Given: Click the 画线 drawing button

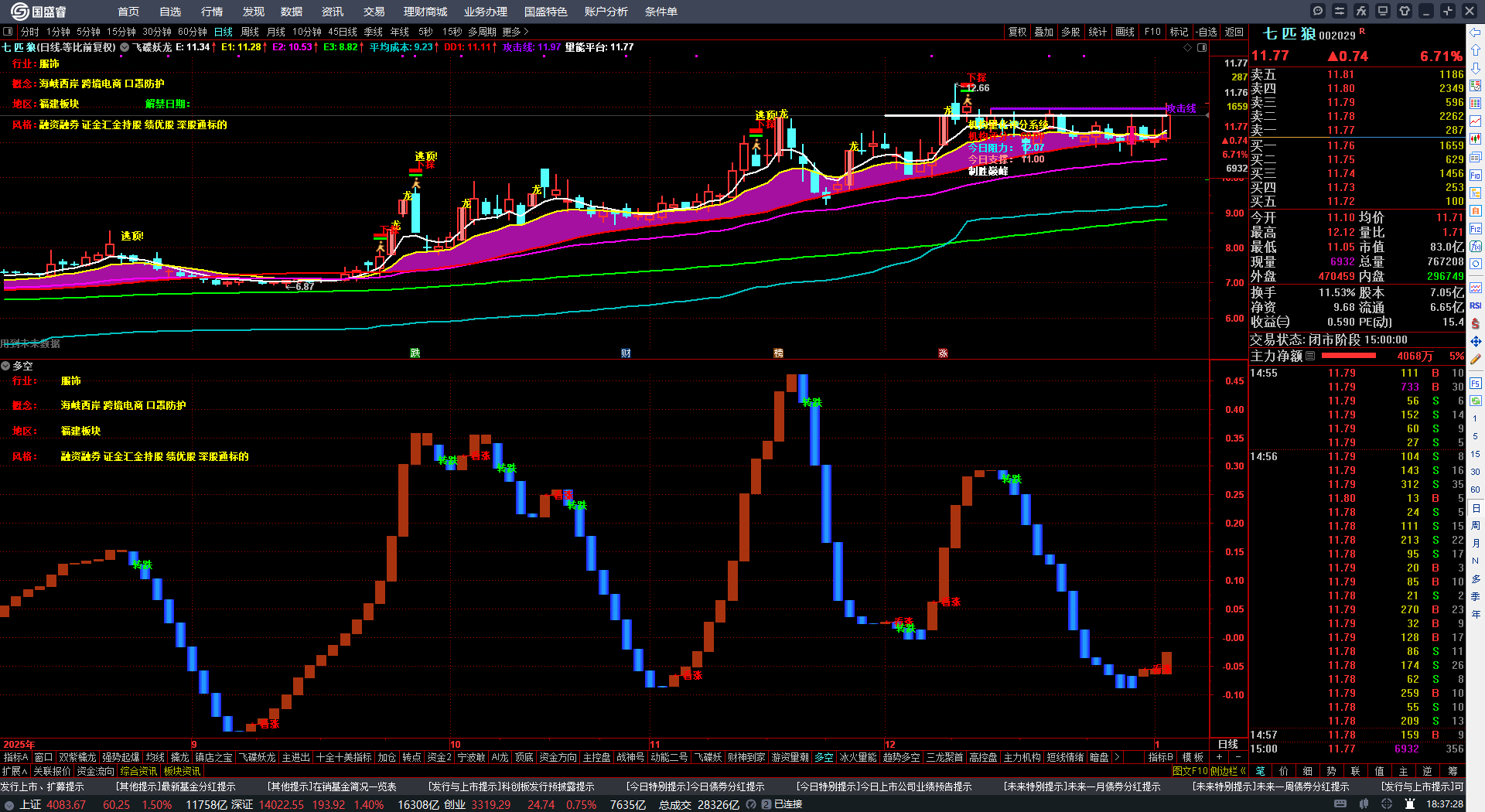Looking at the screenshot, I should pos(1125,32).
